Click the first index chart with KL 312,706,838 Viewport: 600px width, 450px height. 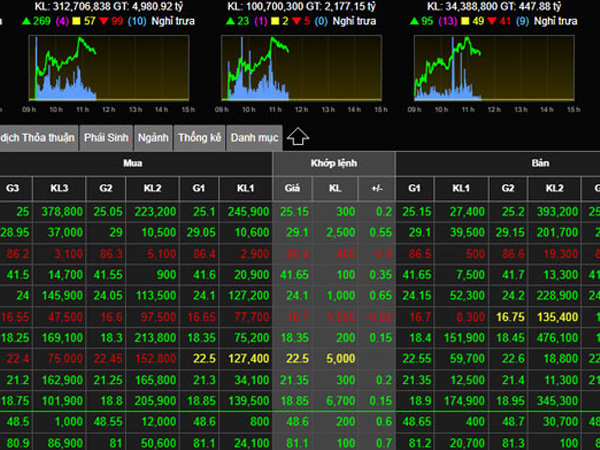(x=109, y=68)
